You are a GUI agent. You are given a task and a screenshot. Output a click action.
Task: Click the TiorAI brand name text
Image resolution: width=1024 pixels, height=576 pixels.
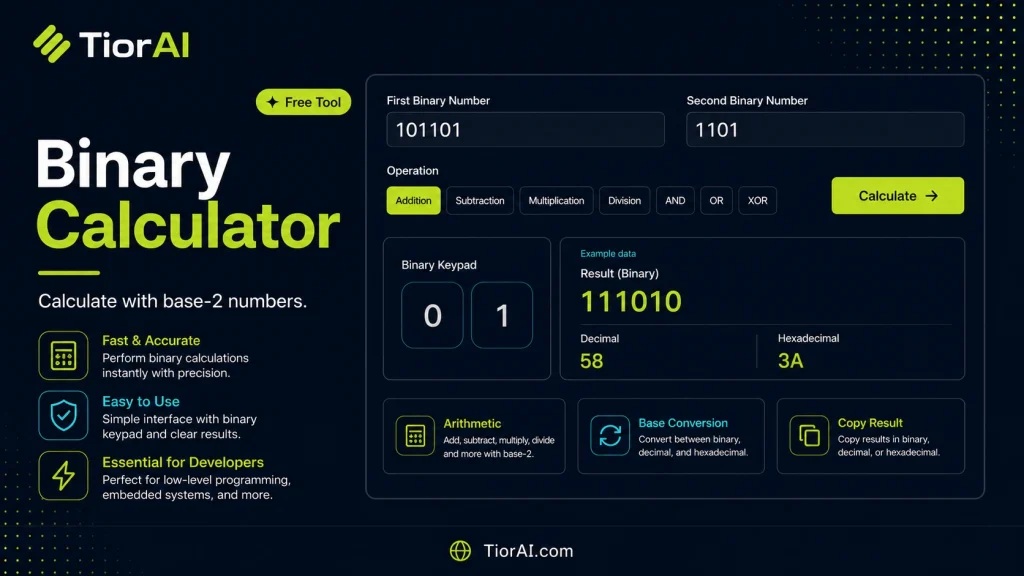click(x=134, y=44)
